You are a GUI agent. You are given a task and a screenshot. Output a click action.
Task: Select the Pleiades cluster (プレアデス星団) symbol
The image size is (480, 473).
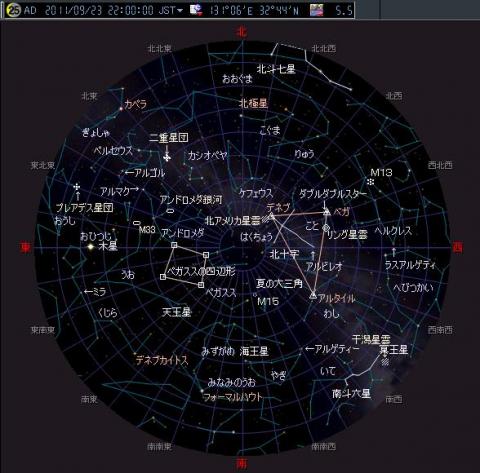click(x=77, y=186)
